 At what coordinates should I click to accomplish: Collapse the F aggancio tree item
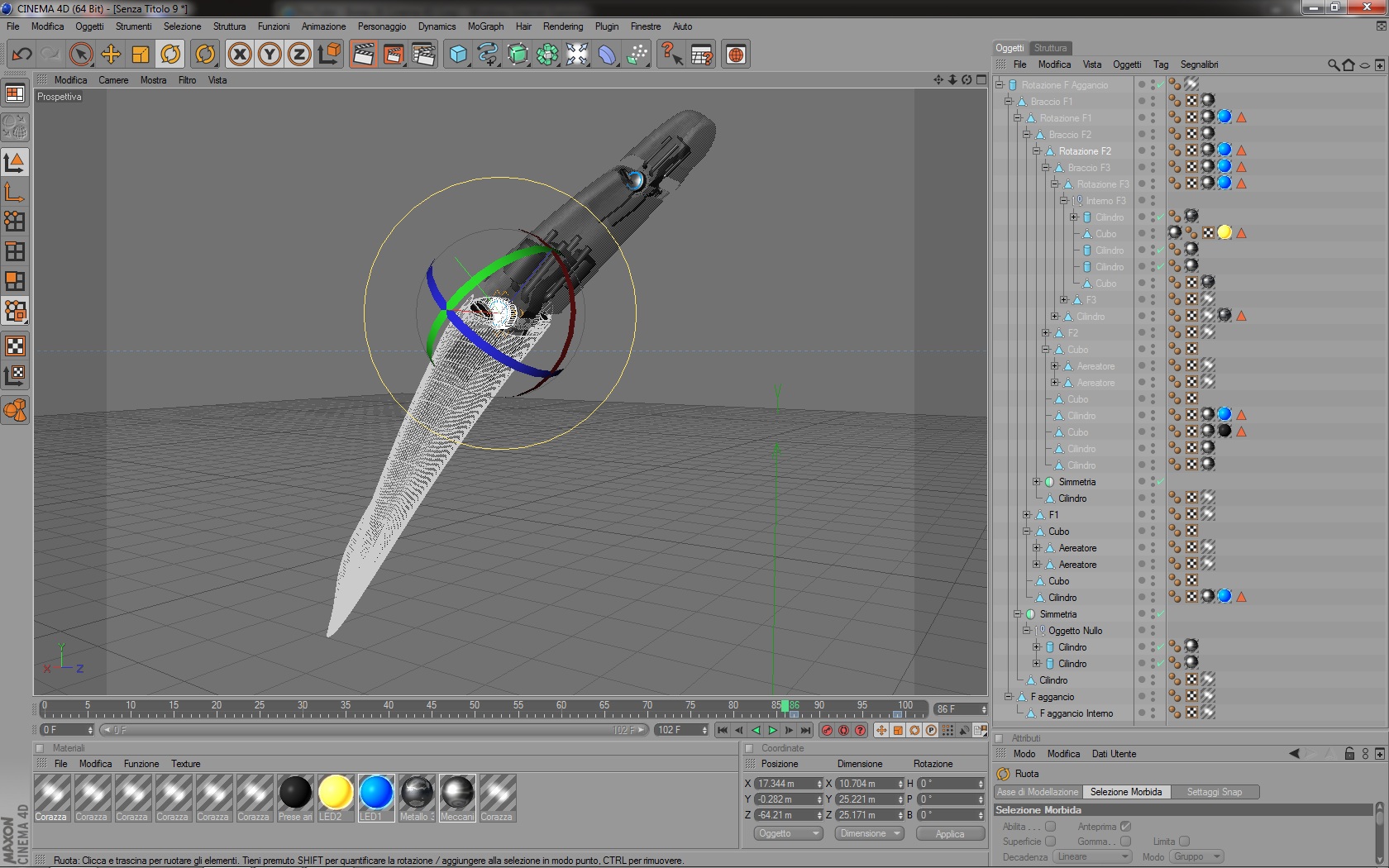click(1009, 697)
